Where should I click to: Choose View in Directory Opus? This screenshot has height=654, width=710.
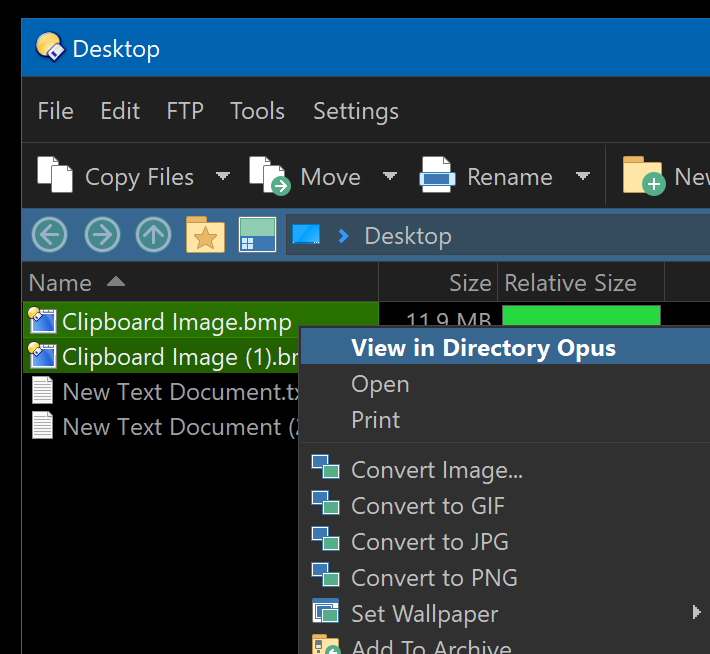[505, 347]
